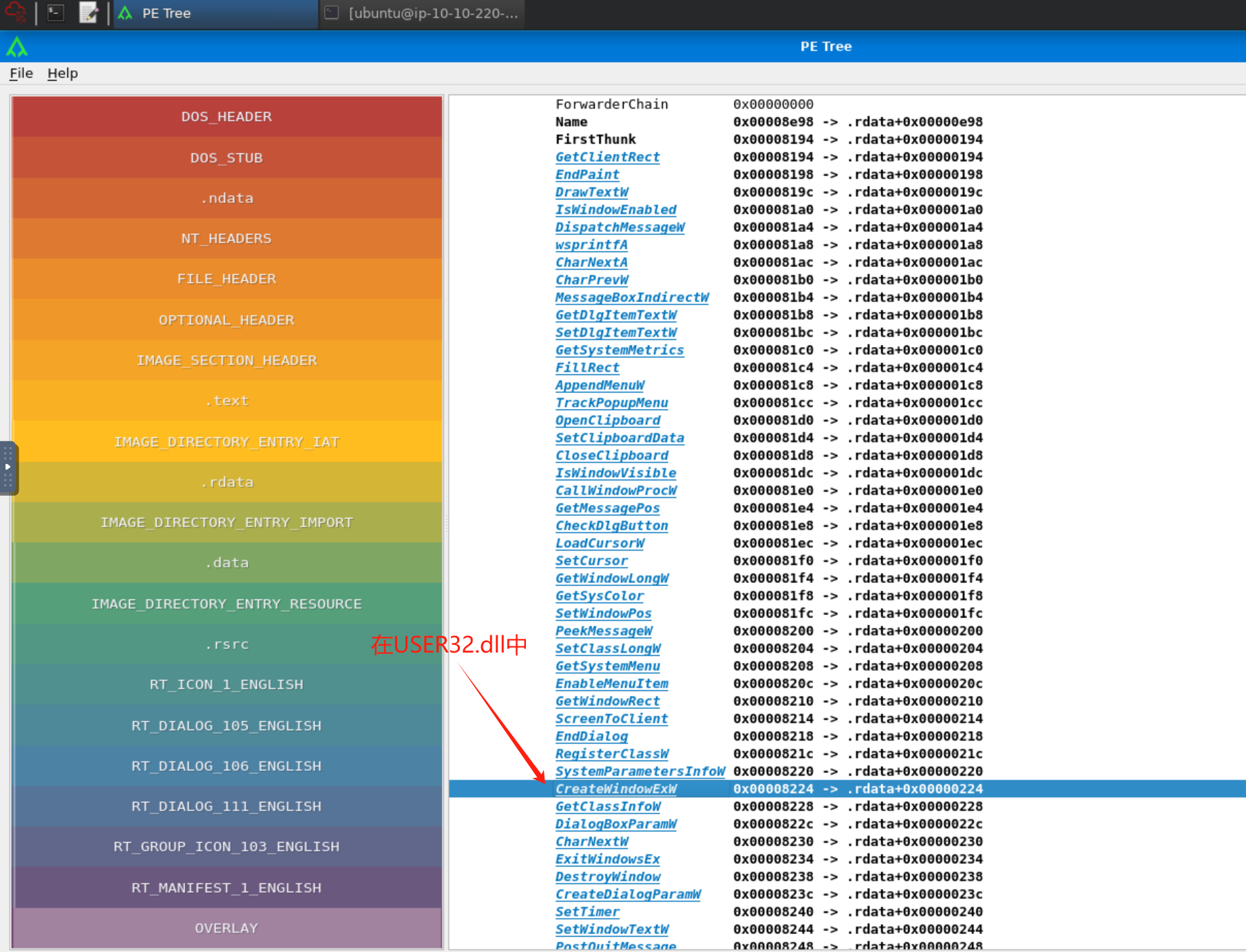
Task: Select the IMAGE_DIRECTORY_ENTRY_IAT block
Action: coord(226,442)
